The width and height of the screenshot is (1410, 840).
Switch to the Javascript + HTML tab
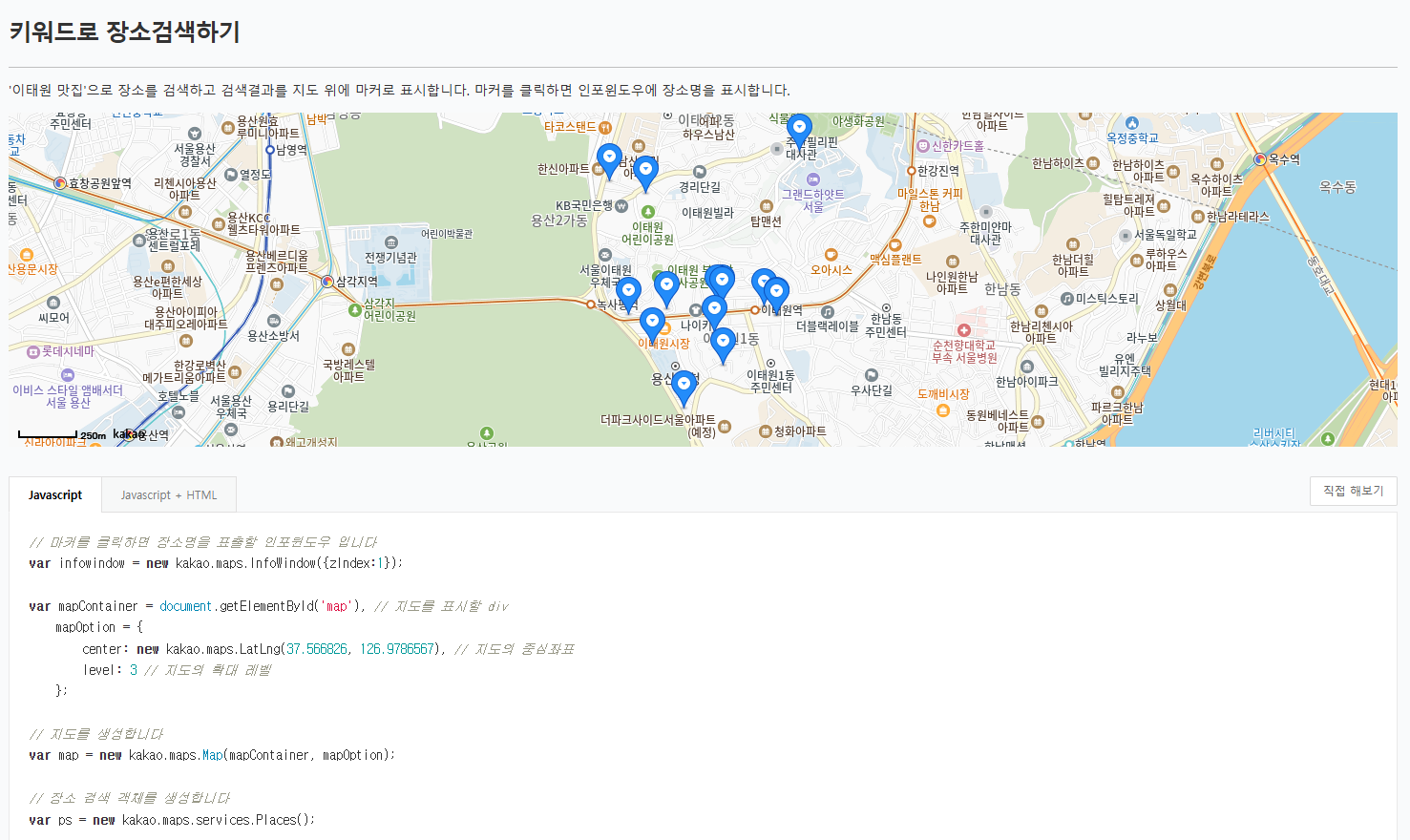click(x=169, y=494)
